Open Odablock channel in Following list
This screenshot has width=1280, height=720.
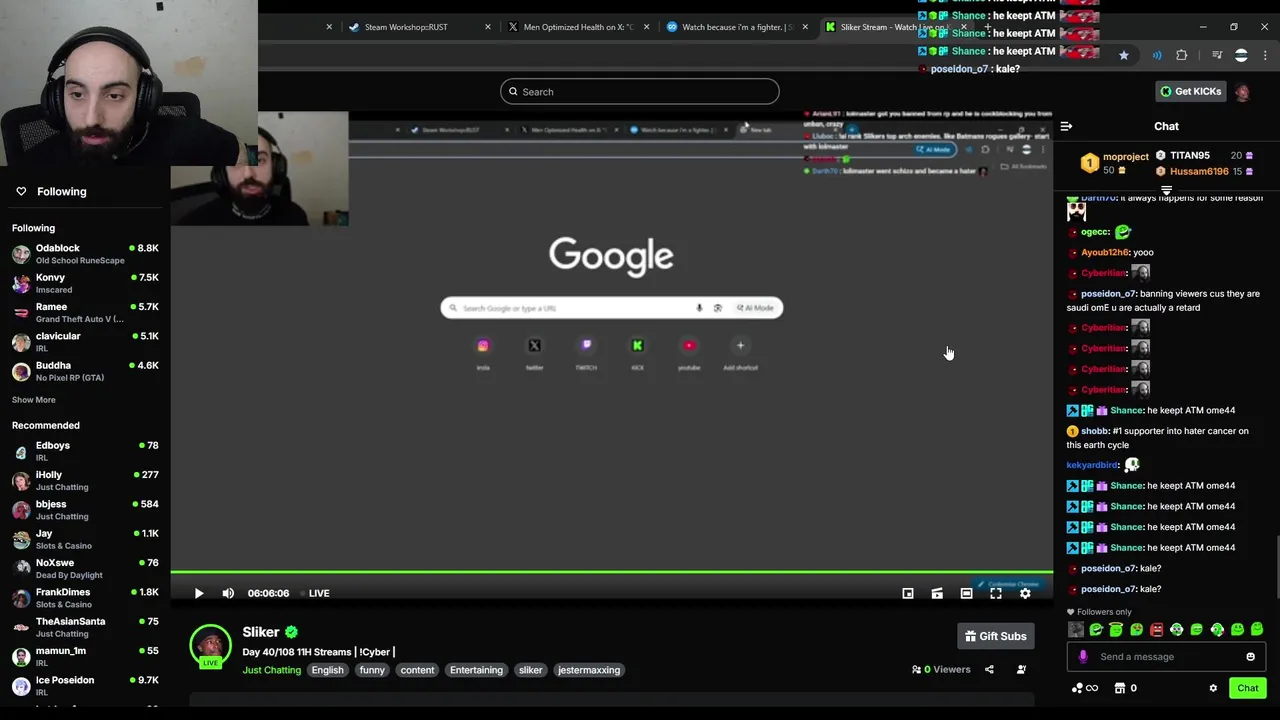[85, 254]
